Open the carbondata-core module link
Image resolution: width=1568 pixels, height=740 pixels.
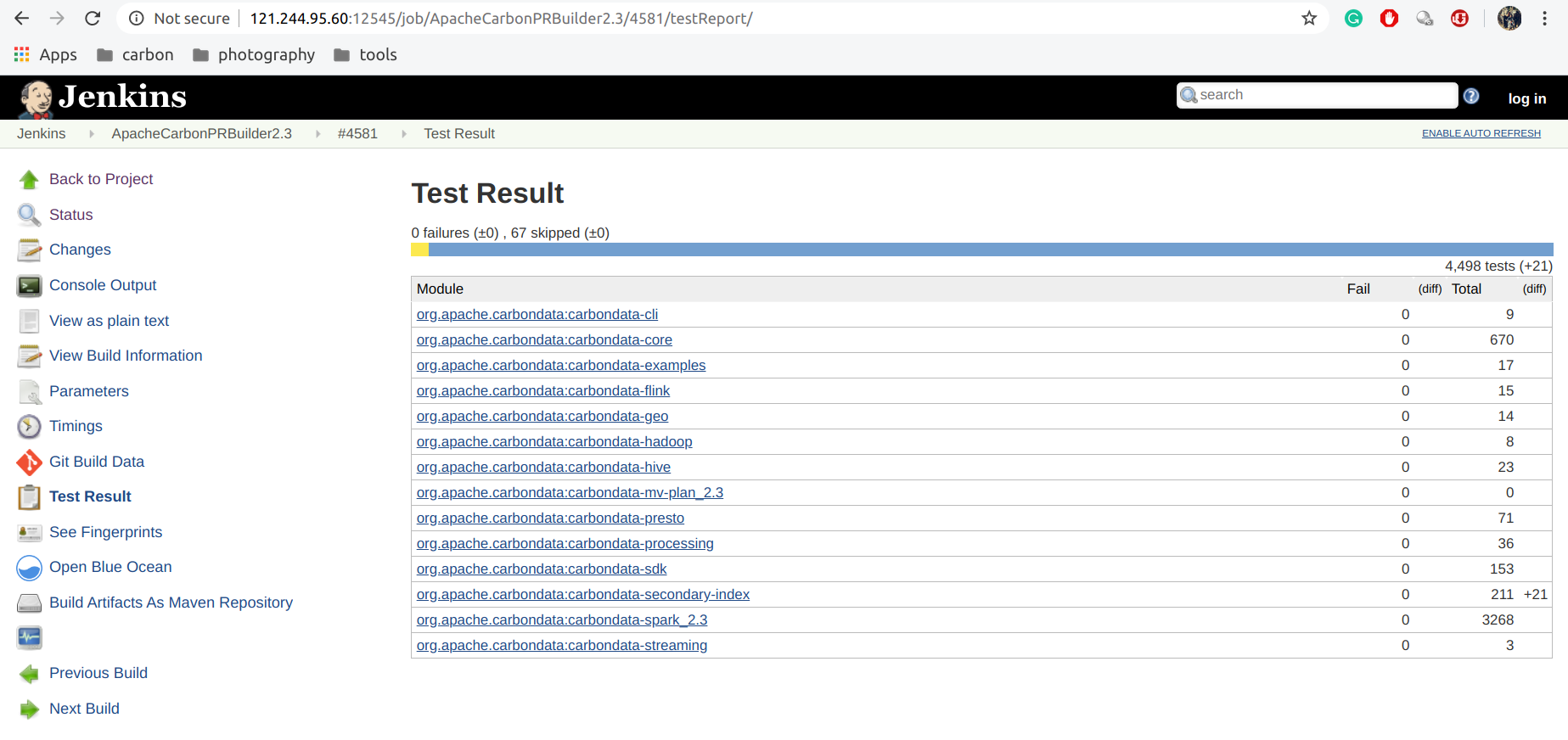544,340
